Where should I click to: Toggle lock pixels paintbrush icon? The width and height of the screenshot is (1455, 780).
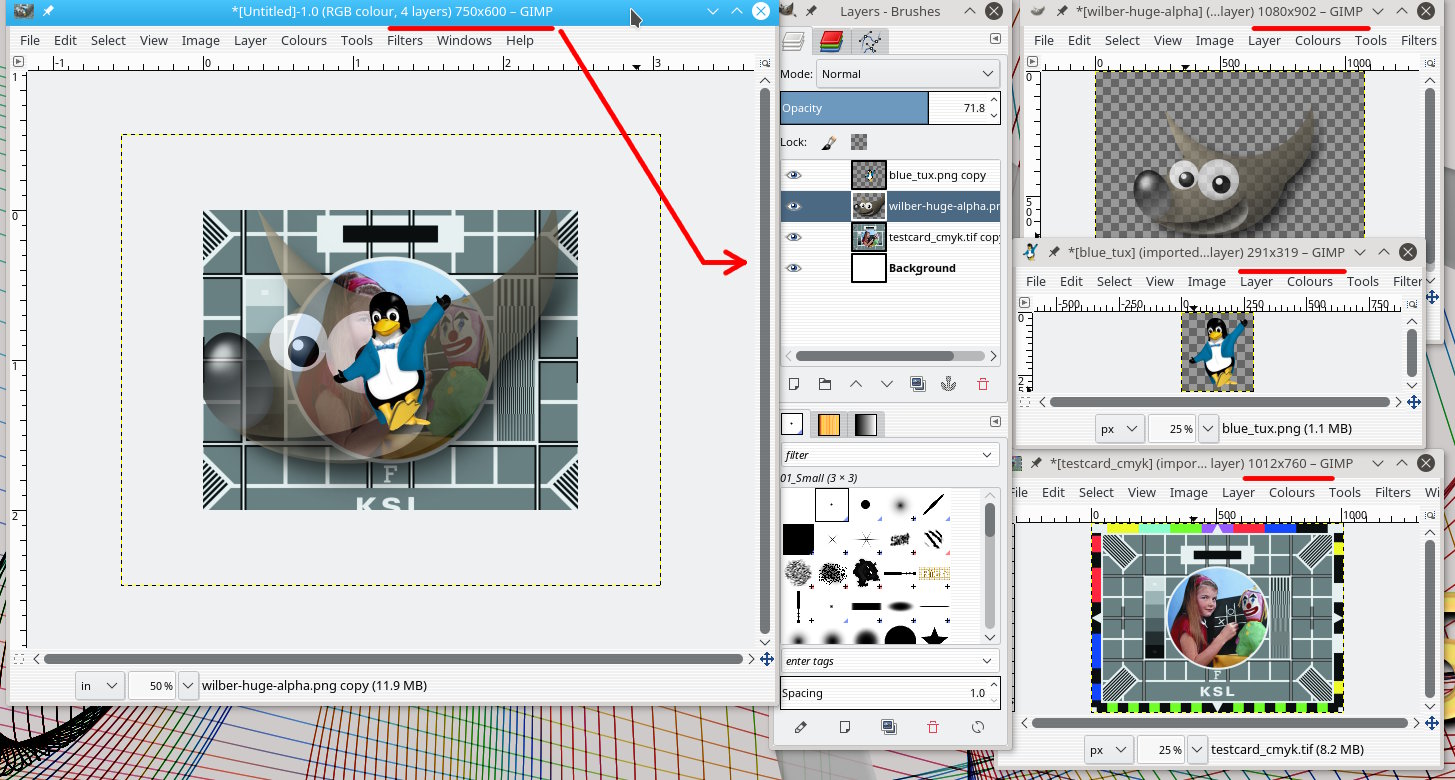[x=828, y=143]
